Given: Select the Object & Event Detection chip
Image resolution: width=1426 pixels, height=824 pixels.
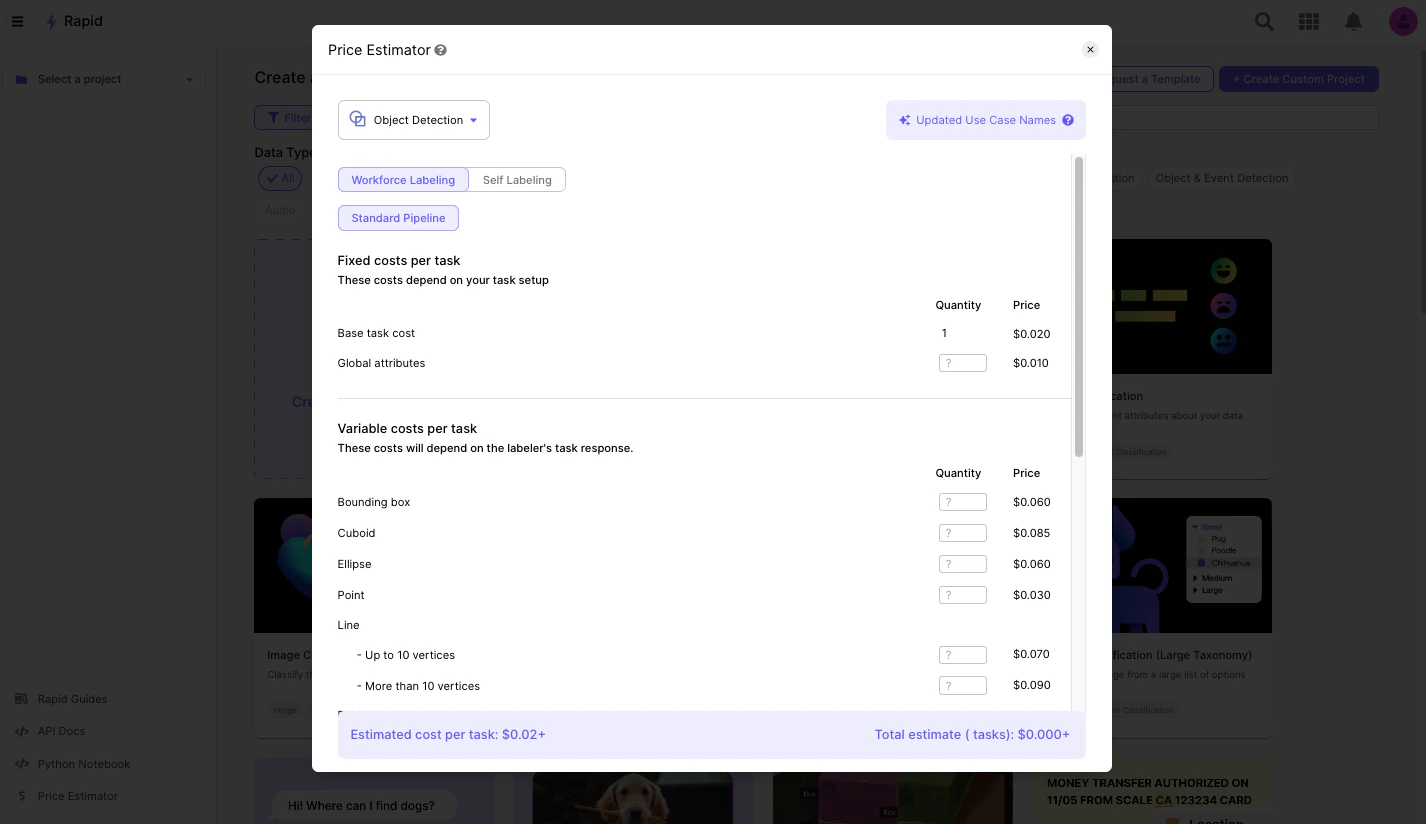Looking at the screenshot, I should coord(1221,178).
